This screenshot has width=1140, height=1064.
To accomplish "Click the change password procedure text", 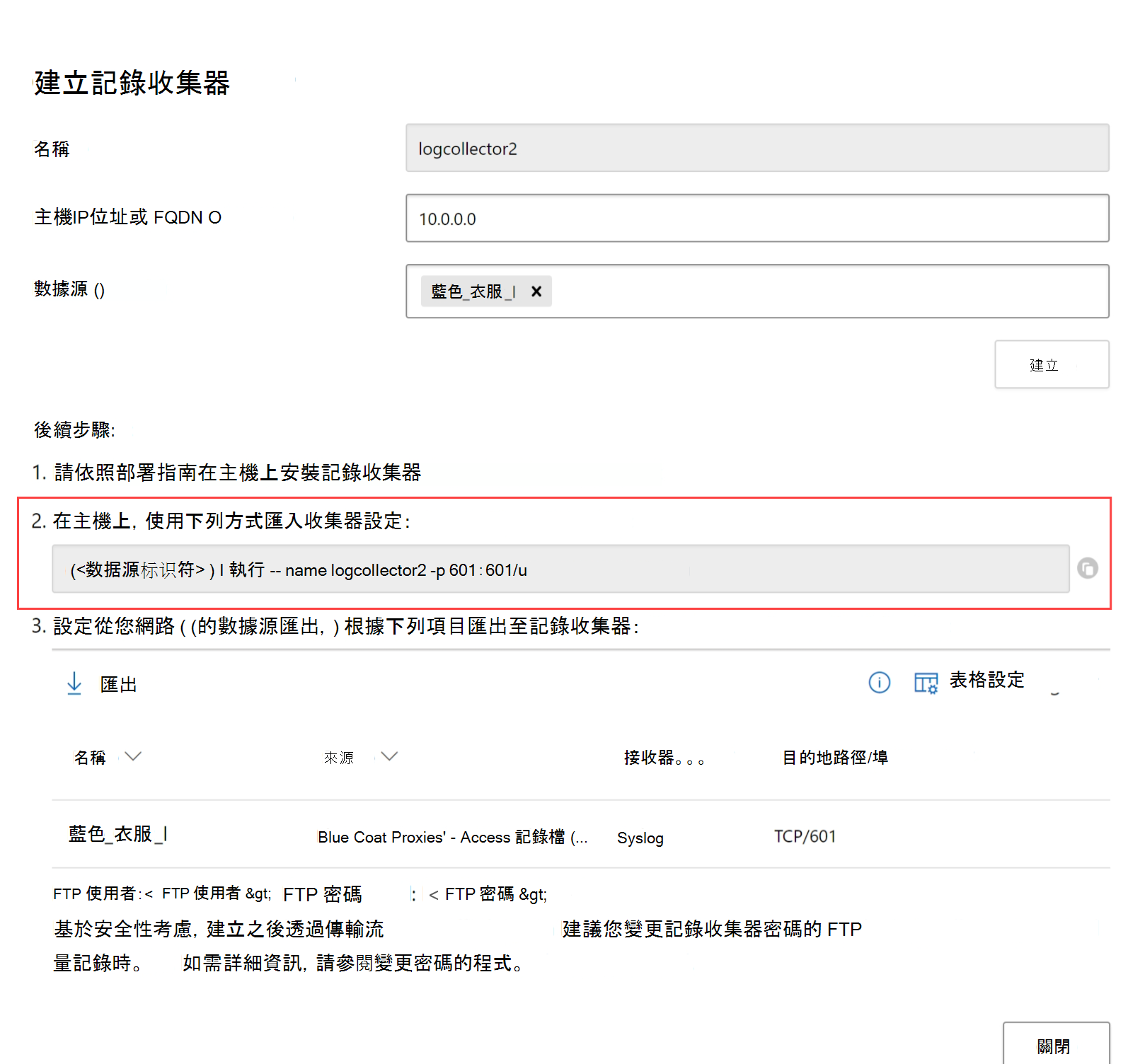I will (354, 963).
